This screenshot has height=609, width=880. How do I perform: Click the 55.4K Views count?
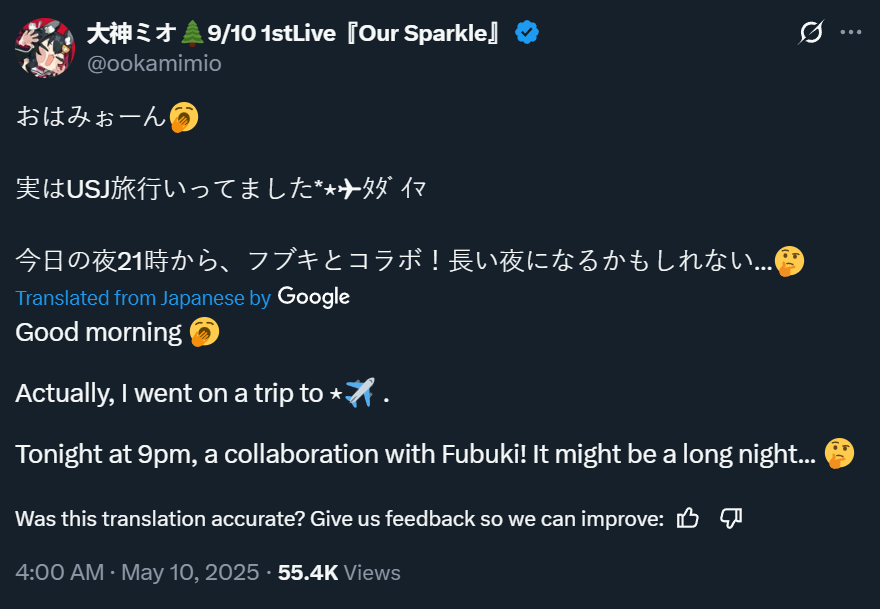(339, 572)
